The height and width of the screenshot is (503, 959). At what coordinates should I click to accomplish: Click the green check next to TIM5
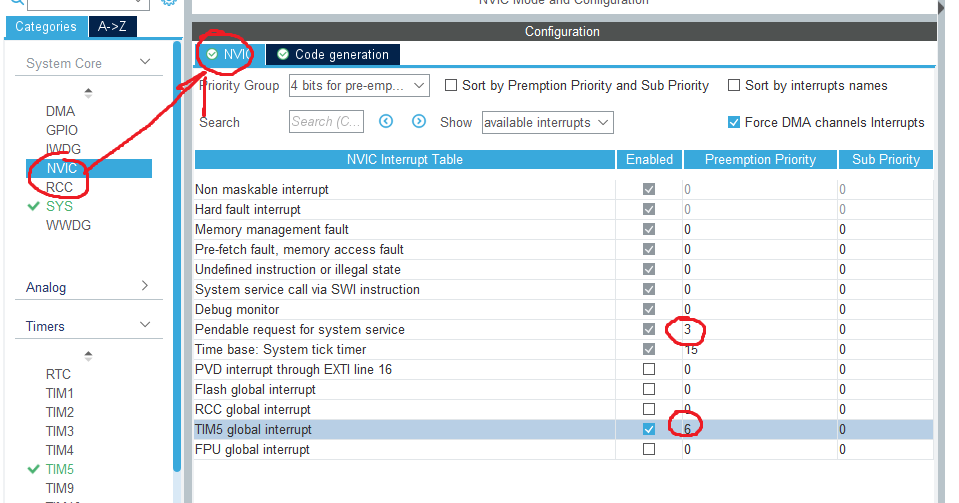[x=34, y=469]
